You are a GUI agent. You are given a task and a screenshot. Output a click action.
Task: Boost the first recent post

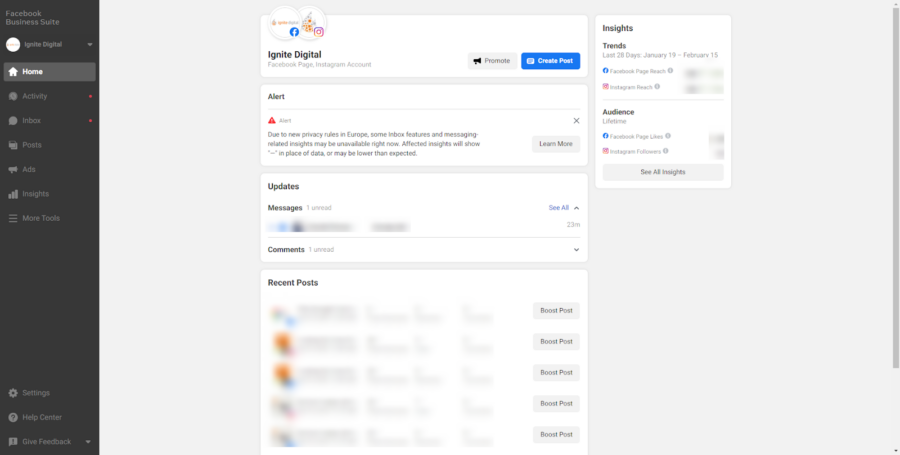(x=556, y=310)
